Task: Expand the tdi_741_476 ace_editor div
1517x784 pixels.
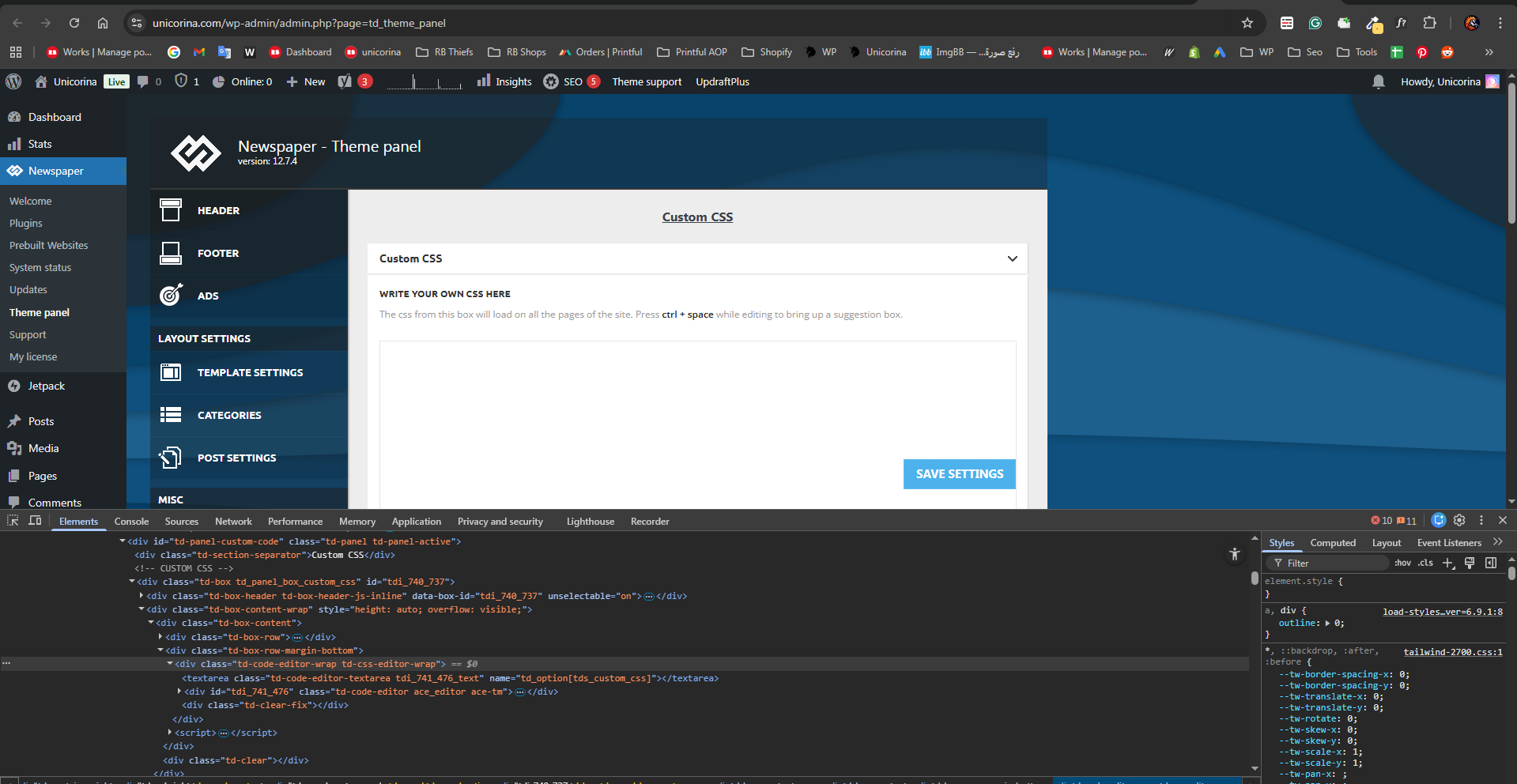Action: click(x=179, y=692)
